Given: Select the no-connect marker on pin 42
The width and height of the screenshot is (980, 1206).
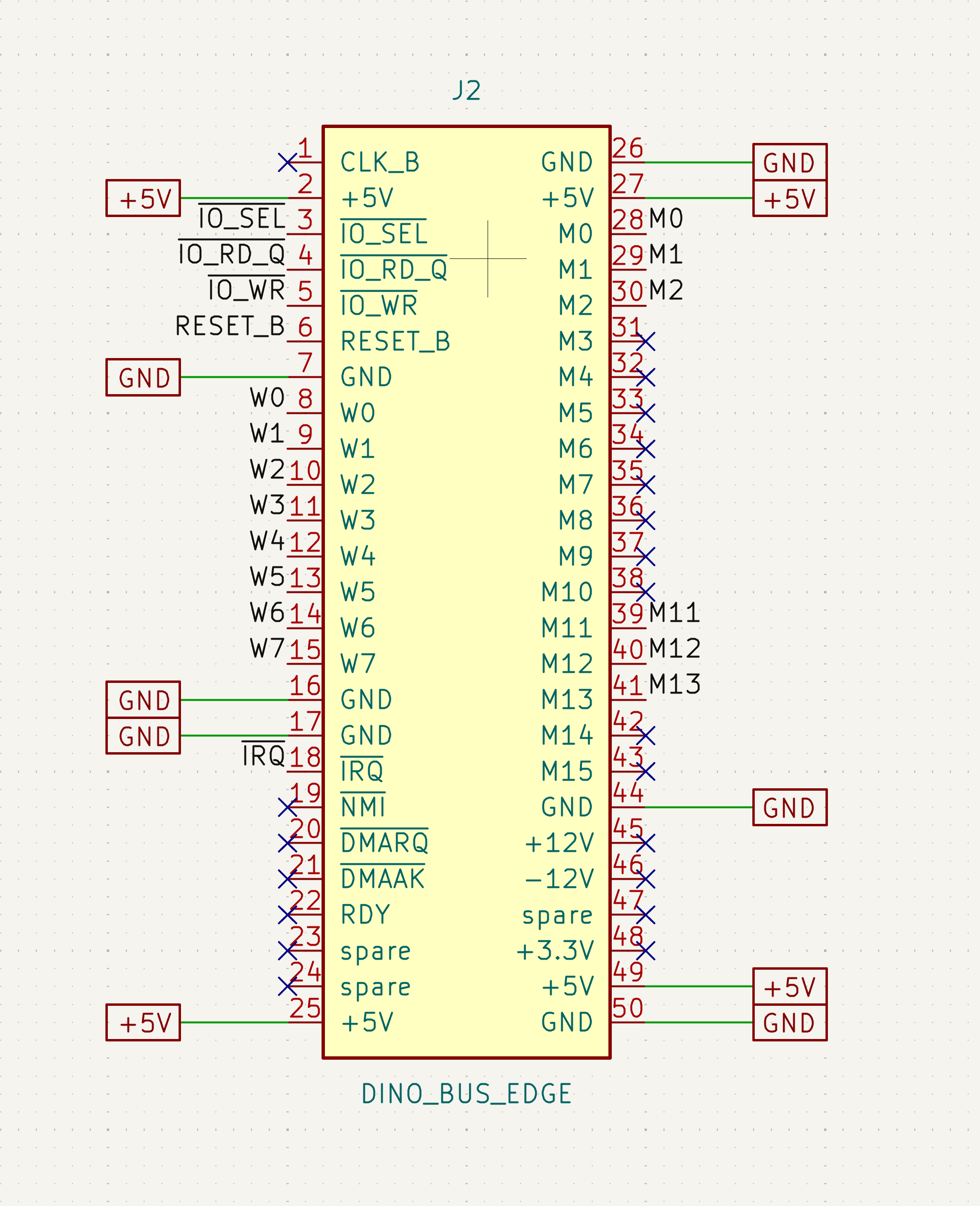Looking at the screenshot, I should coord(646,736).
